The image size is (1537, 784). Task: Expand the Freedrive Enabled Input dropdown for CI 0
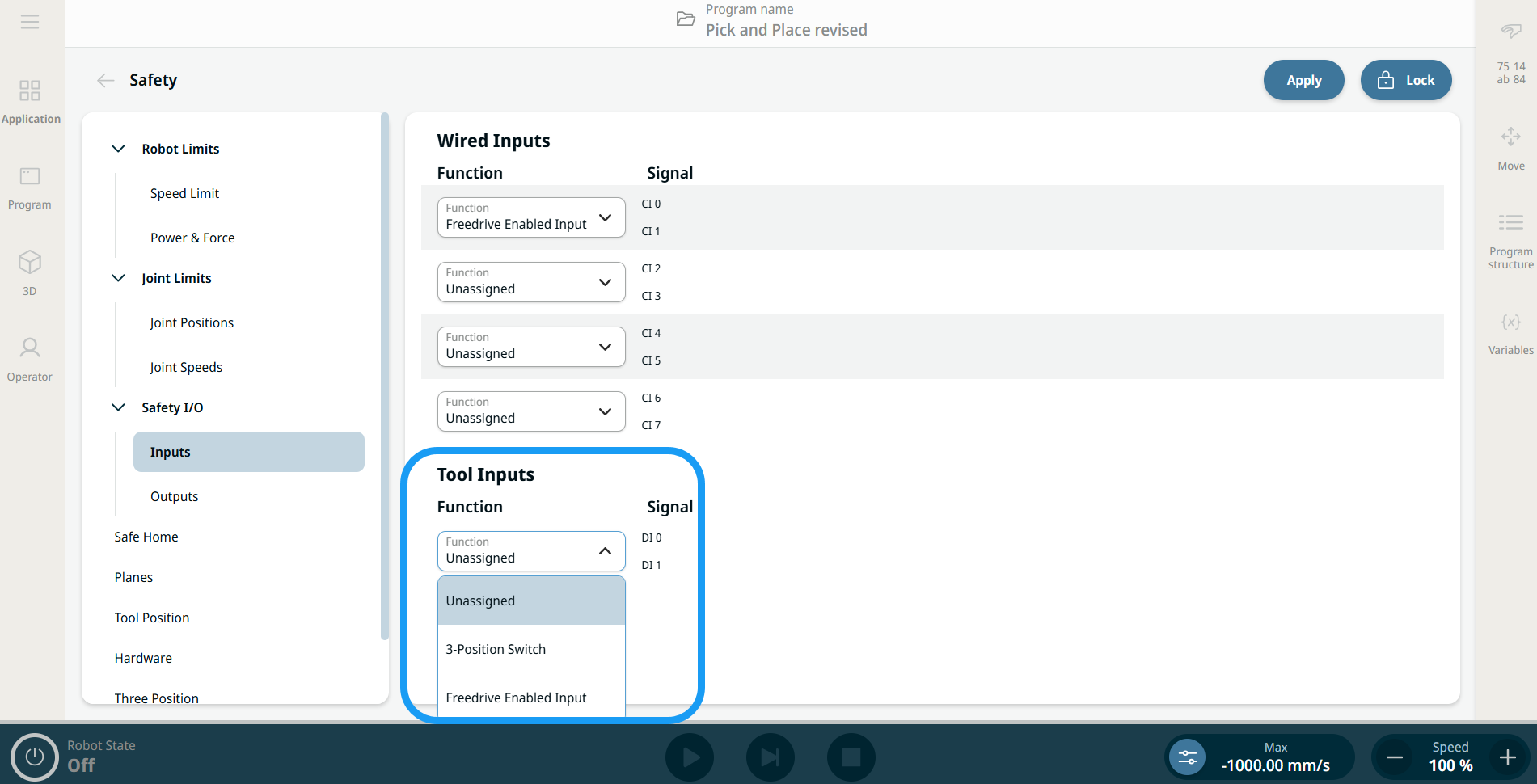[x=530, y=217]
